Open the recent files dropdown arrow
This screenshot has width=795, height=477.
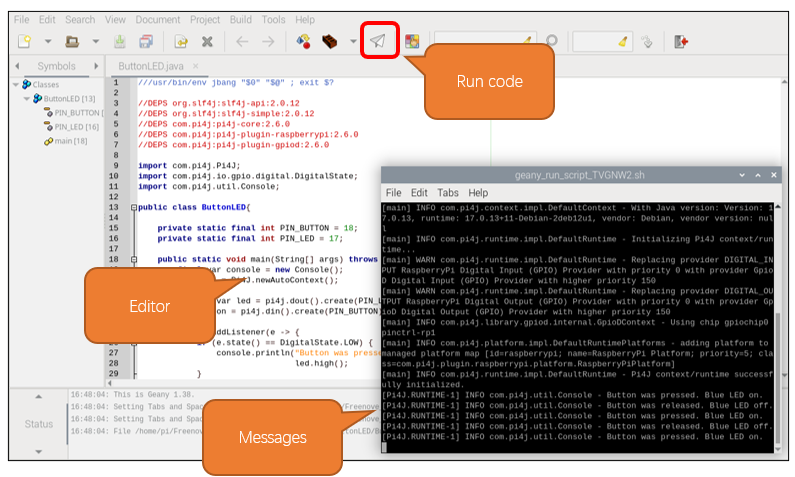pos(95,41)
